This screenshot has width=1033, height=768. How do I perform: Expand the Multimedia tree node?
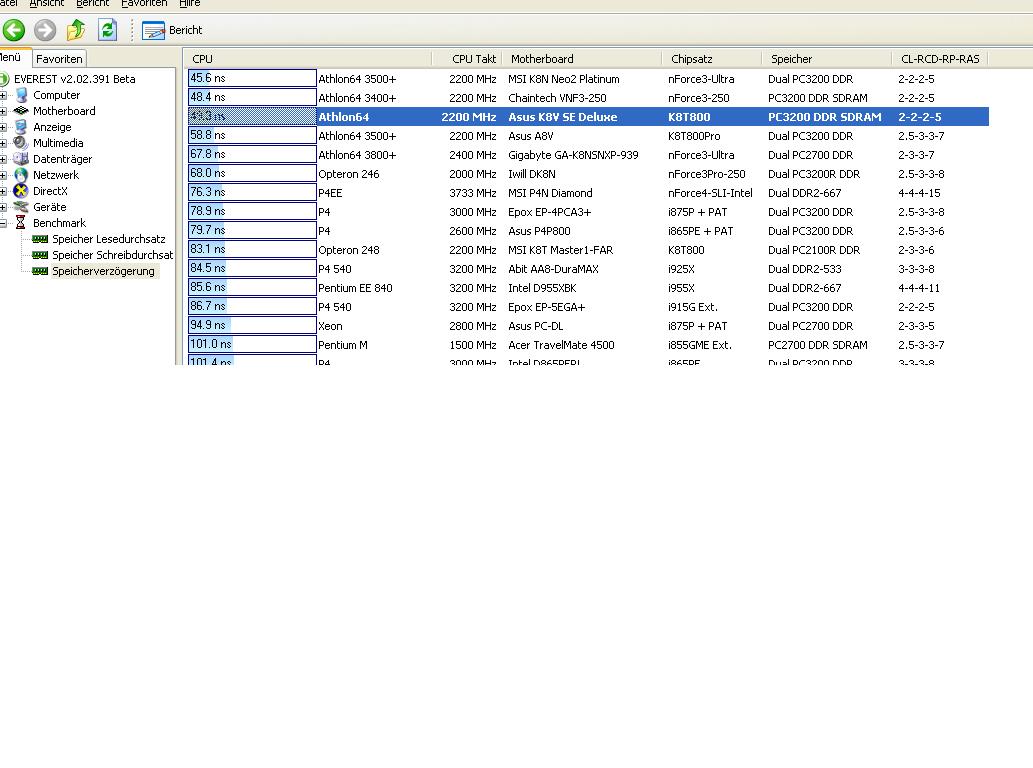(x=3, y=143)
